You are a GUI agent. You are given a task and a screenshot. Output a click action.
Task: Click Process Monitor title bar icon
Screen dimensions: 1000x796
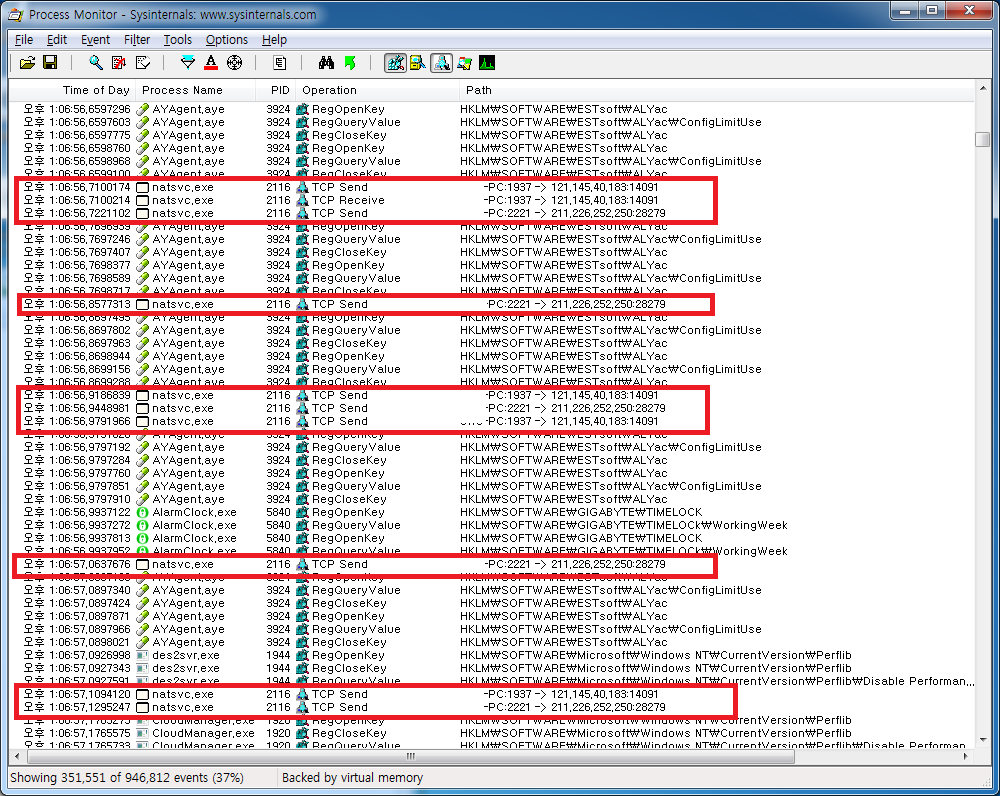(15, 14)
